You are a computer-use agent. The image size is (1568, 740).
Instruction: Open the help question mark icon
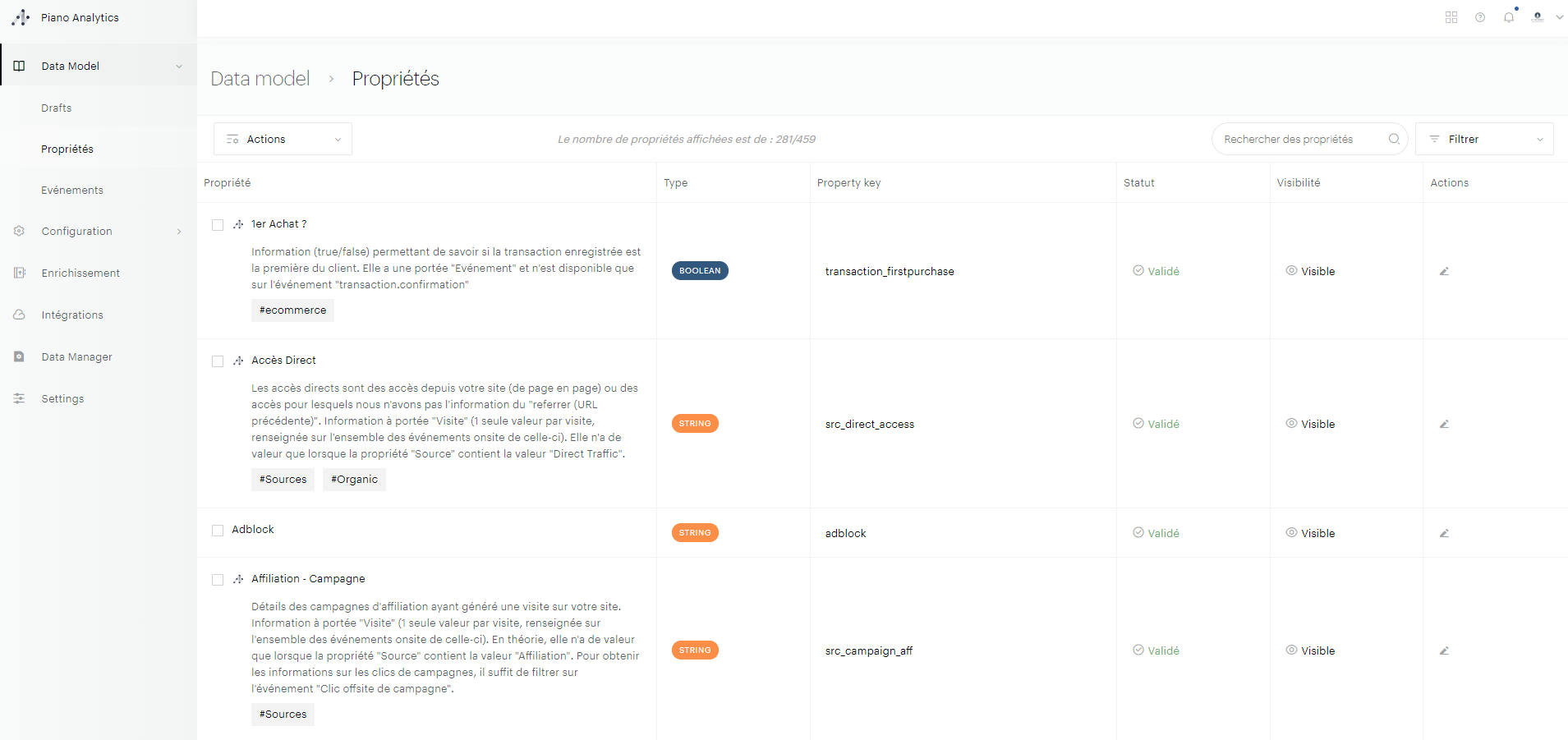pos(1480,17)
